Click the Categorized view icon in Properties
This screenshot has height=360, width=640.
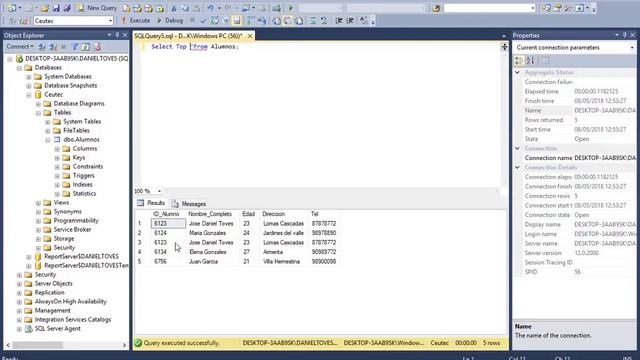(x=519, y=60)
